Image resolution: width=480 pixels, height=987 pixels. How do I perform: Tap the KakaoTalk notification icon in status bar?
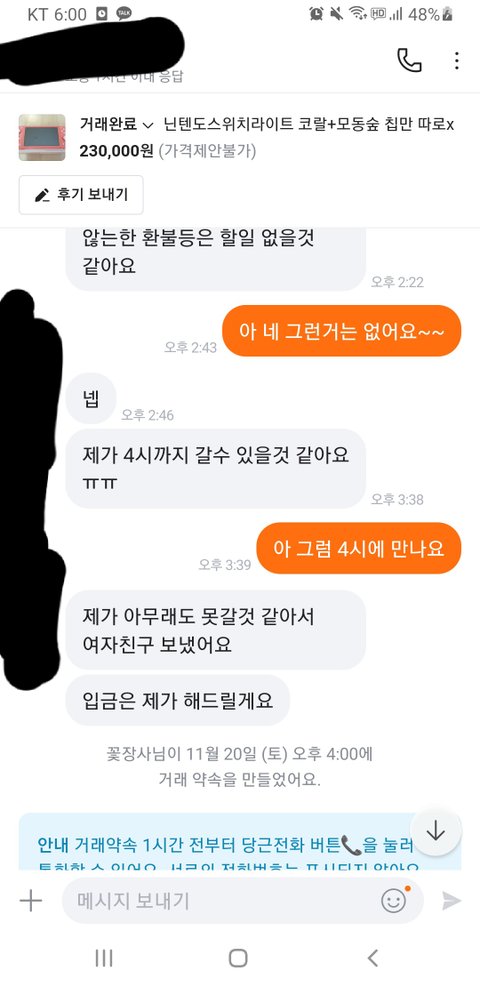point(125,13)
